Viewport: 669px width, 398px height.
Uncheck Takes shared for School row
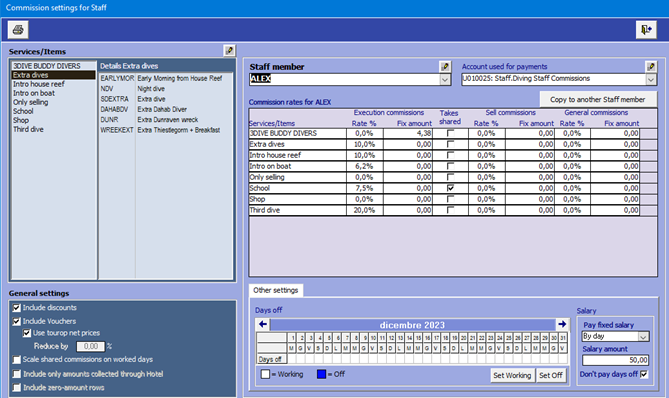tap(450, 188)
